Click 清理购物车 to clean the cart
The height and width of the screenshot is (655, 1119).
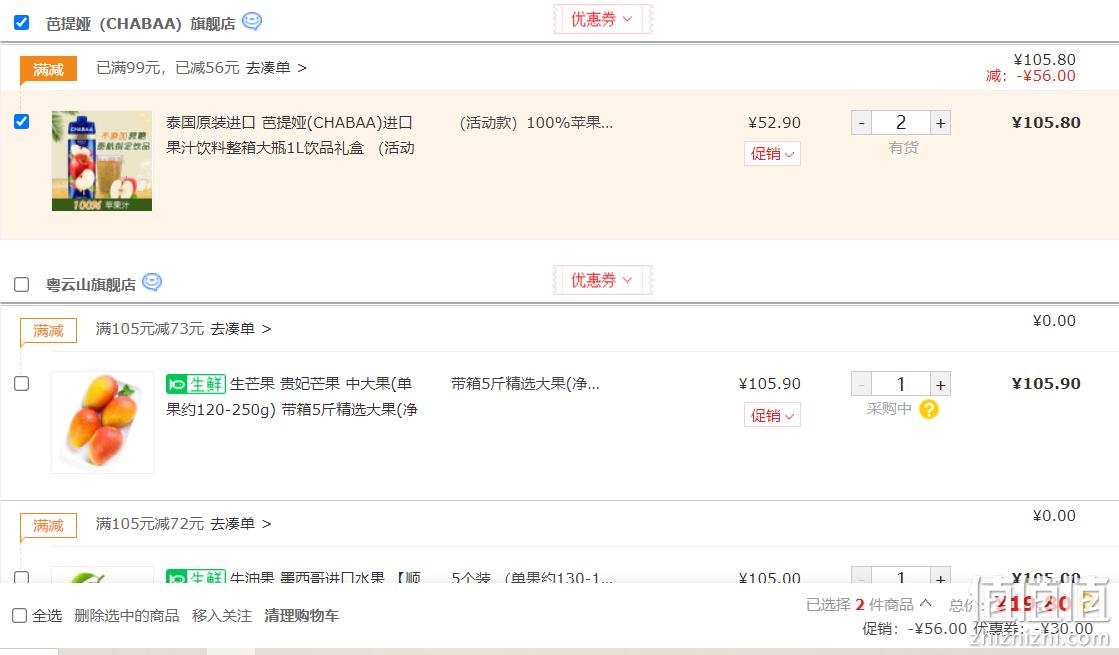[x=301, y=615]
